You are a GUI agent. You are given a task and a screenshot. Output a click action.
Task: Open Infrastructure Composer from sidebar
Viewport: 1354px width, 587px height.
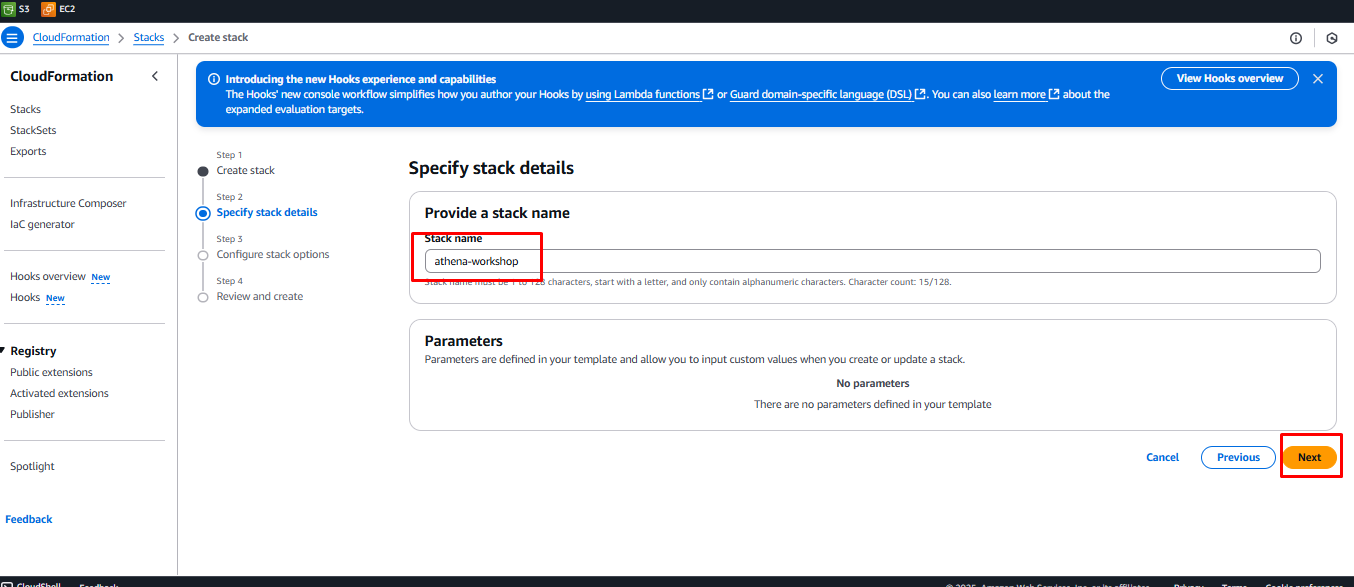pyautogui.click(x=68, y=203)
